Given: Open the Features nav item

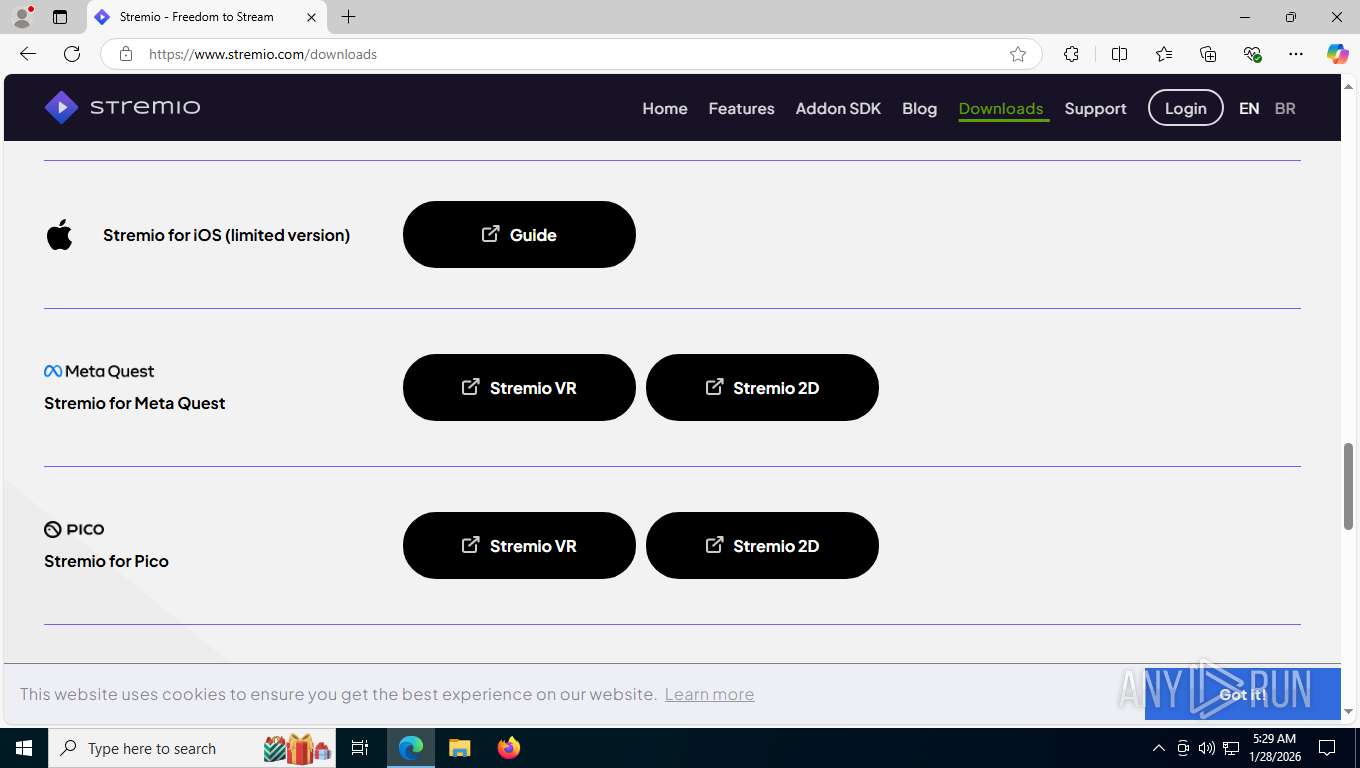Looking at the screenshot, I should point(741,108).
